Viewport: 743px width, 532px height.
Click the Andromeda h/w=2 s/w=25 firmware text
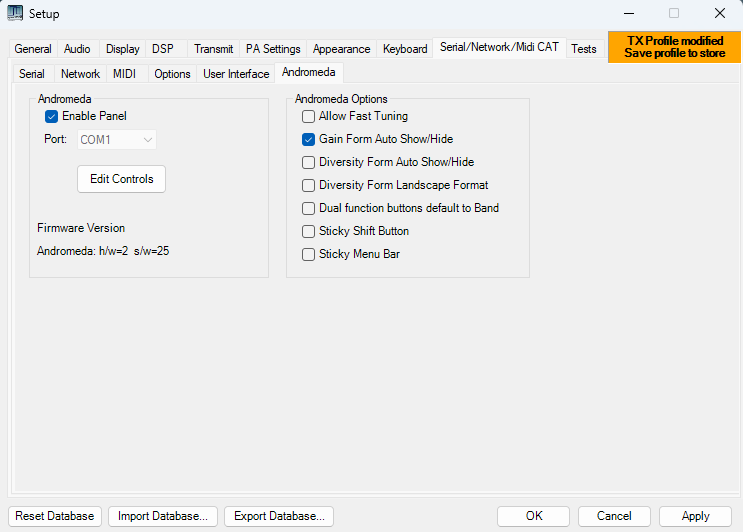click(103, 251)
